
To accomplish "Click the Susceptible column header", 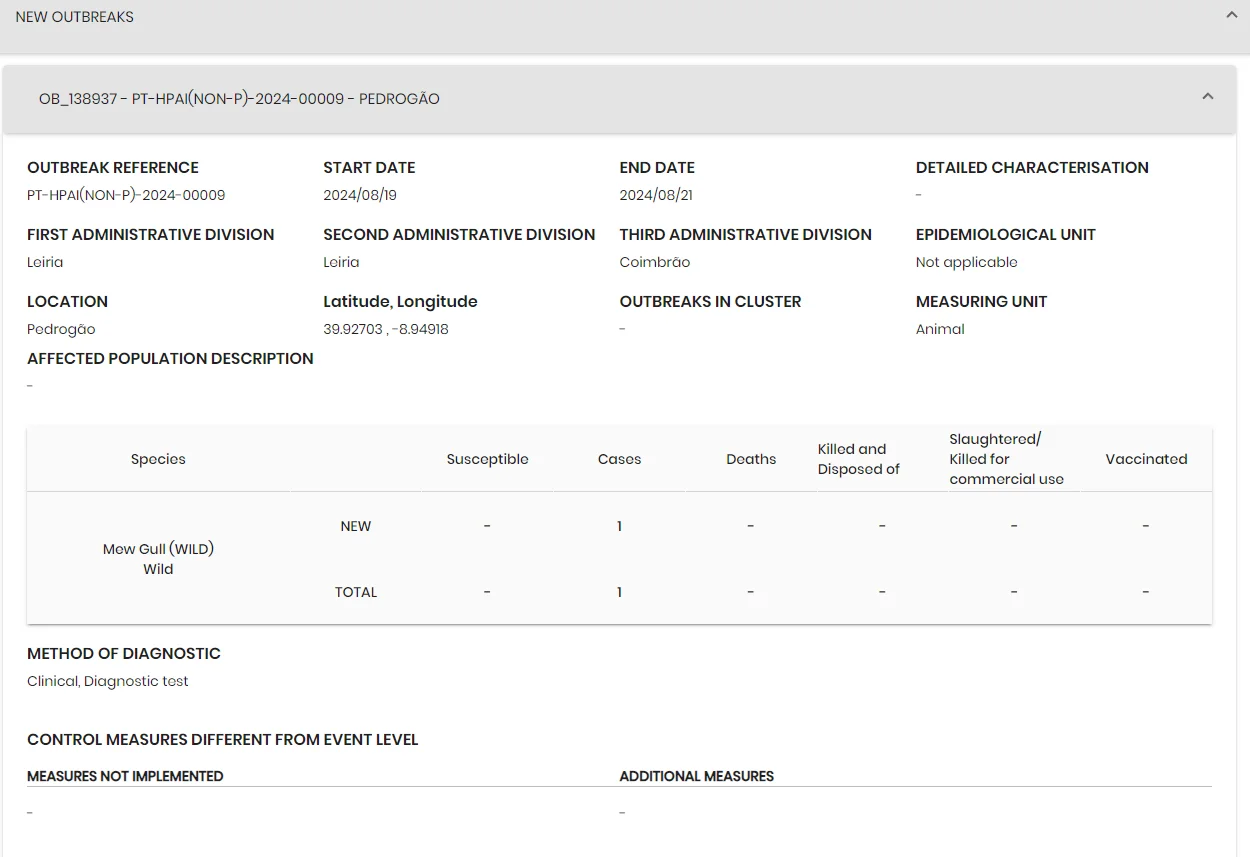I will pyautogui.click(x=487, y=459).
